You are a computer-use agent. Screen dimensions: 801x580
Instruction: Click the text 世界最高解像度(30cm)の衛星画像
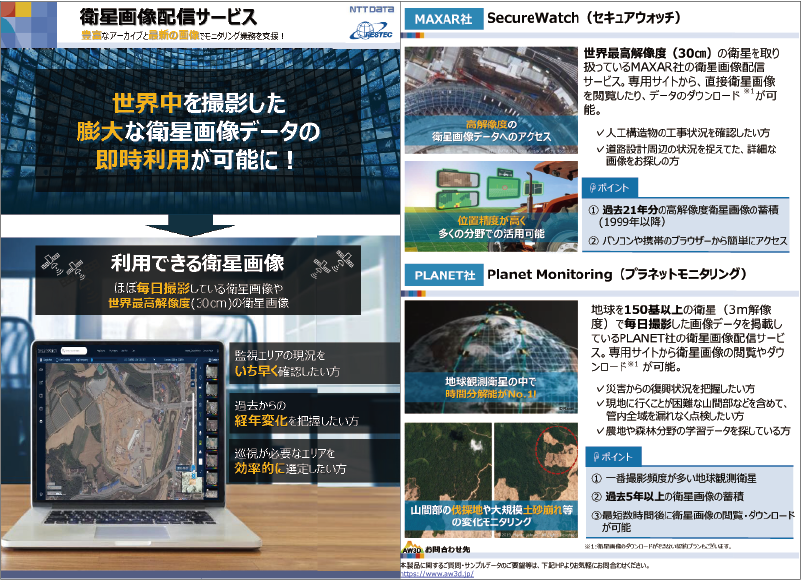point(199,303)
